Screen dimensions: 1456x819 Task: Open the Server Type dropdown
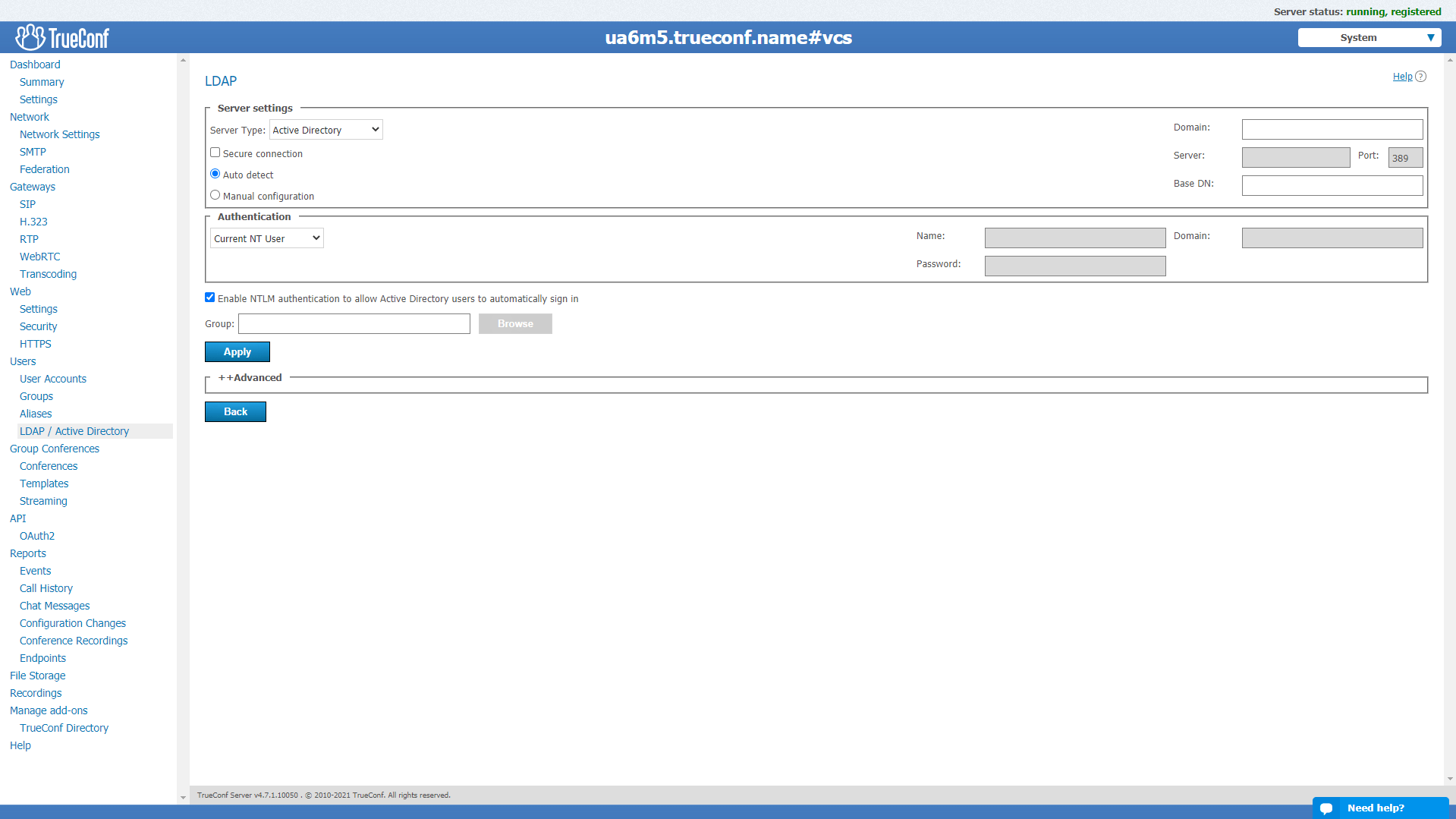click(326, 130)
